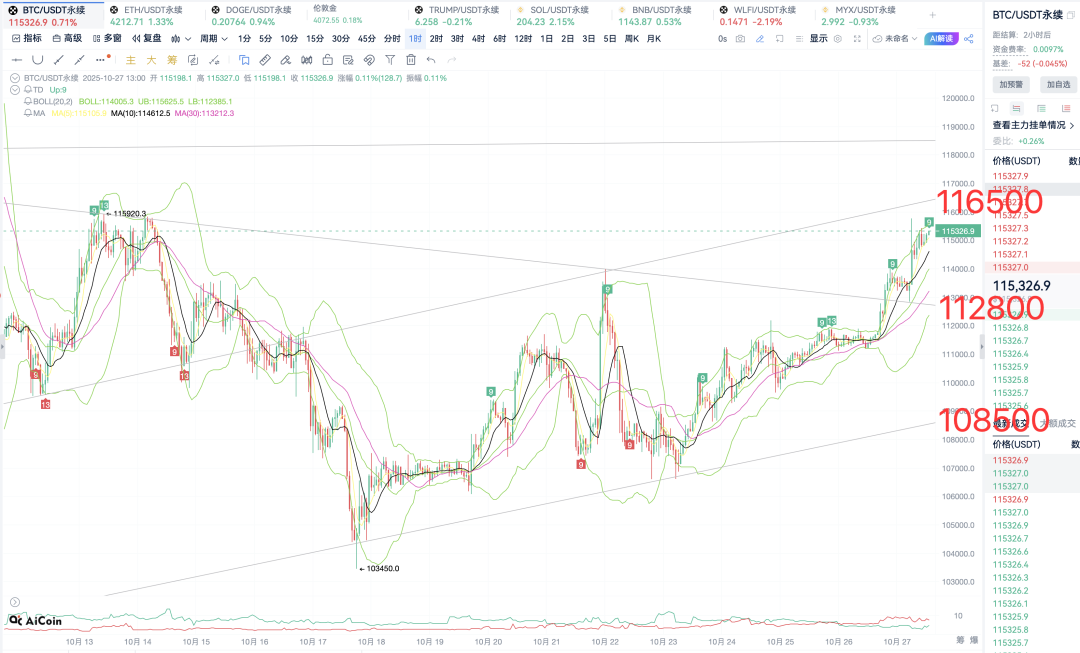The height and width of the screenshot is (653, 1080).
Task: Open chart settings gear icon
Action: [837, 38]
